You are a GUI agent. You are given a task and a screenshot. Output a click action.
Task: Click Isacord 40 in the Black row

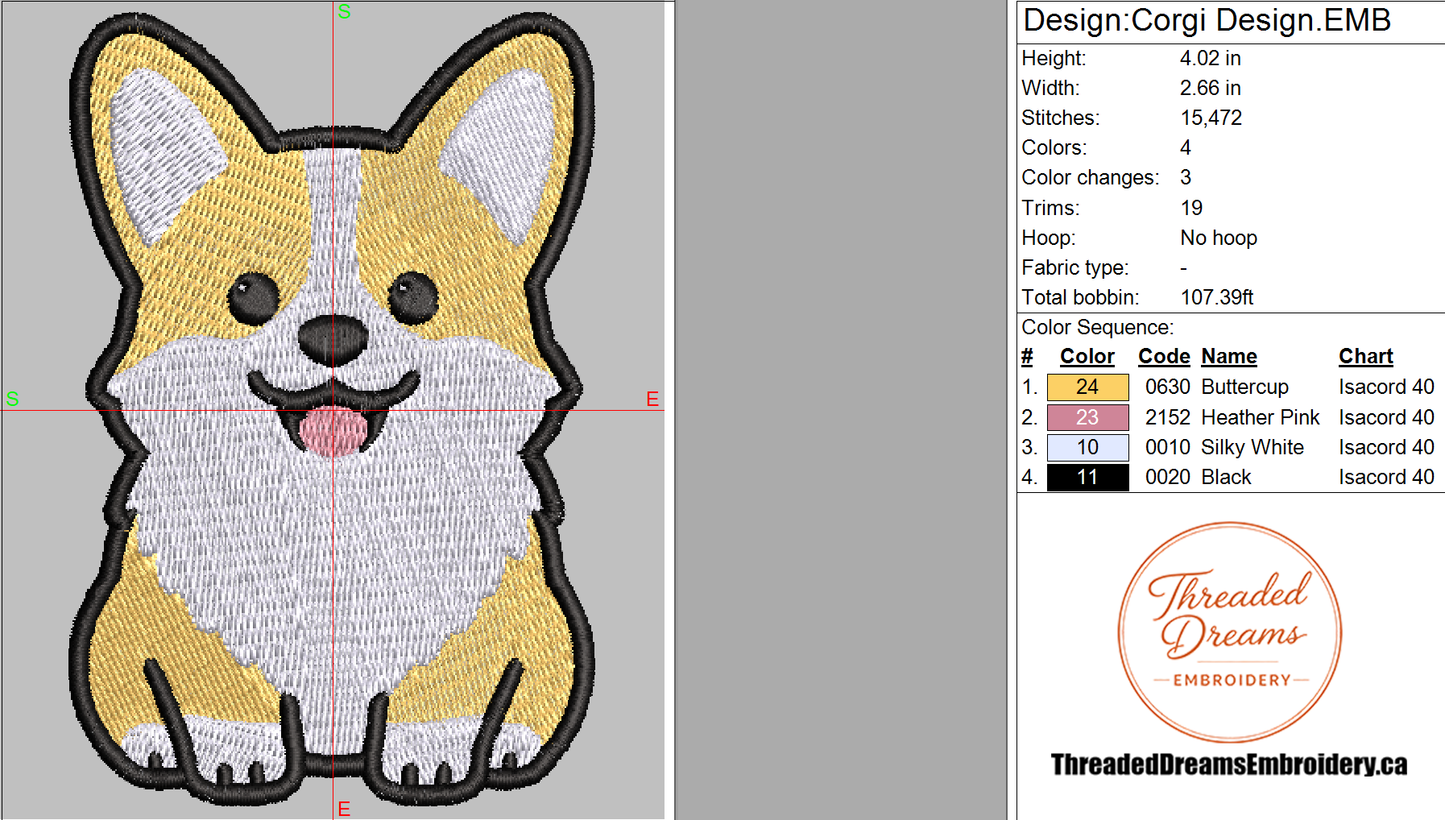(x=1386, y=477)
